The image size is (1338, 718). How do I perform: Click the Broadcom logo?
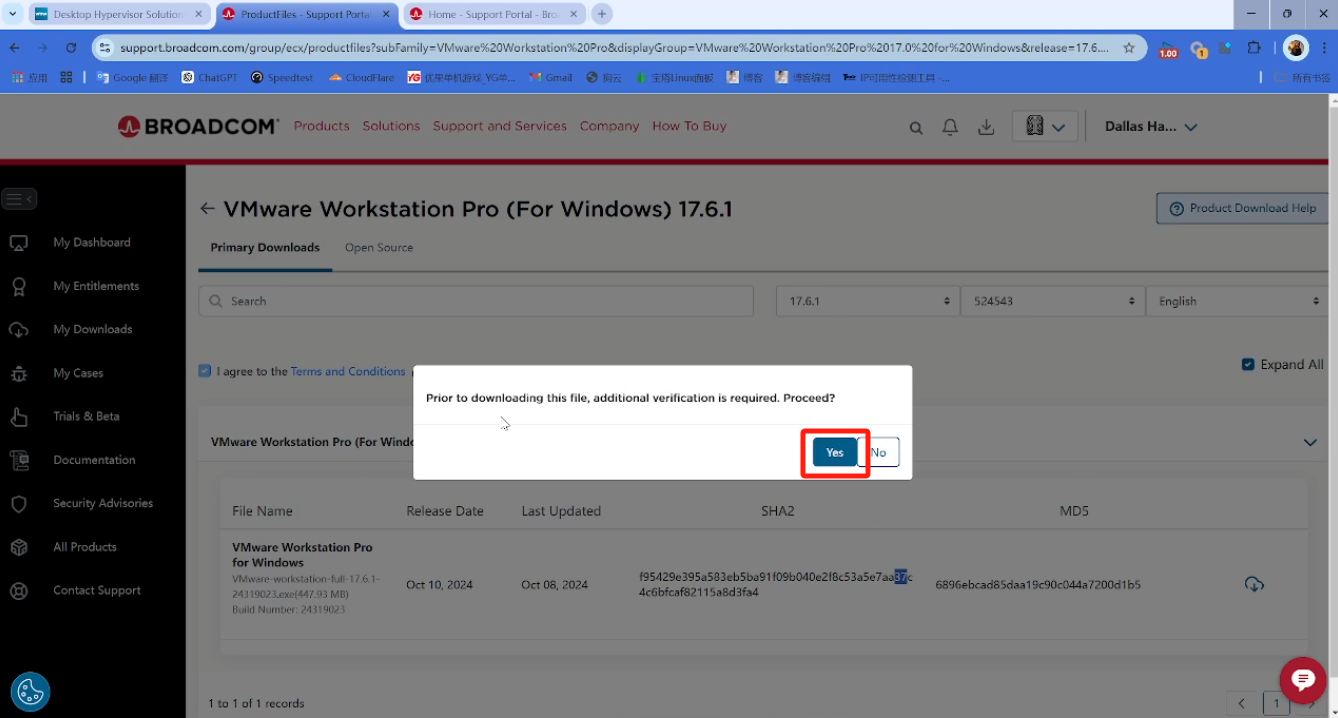point(197,126)
